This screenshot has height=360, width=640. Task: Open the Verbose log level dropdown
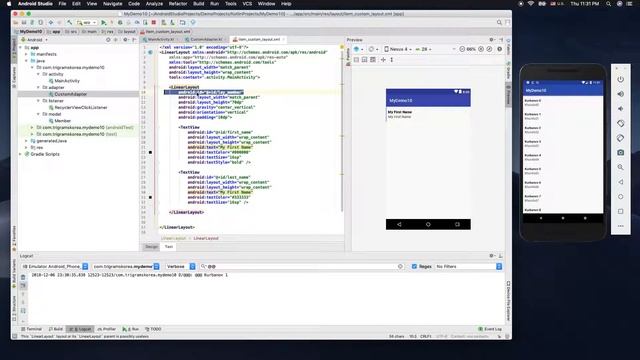pyautogui.click(x=180, y=266)
